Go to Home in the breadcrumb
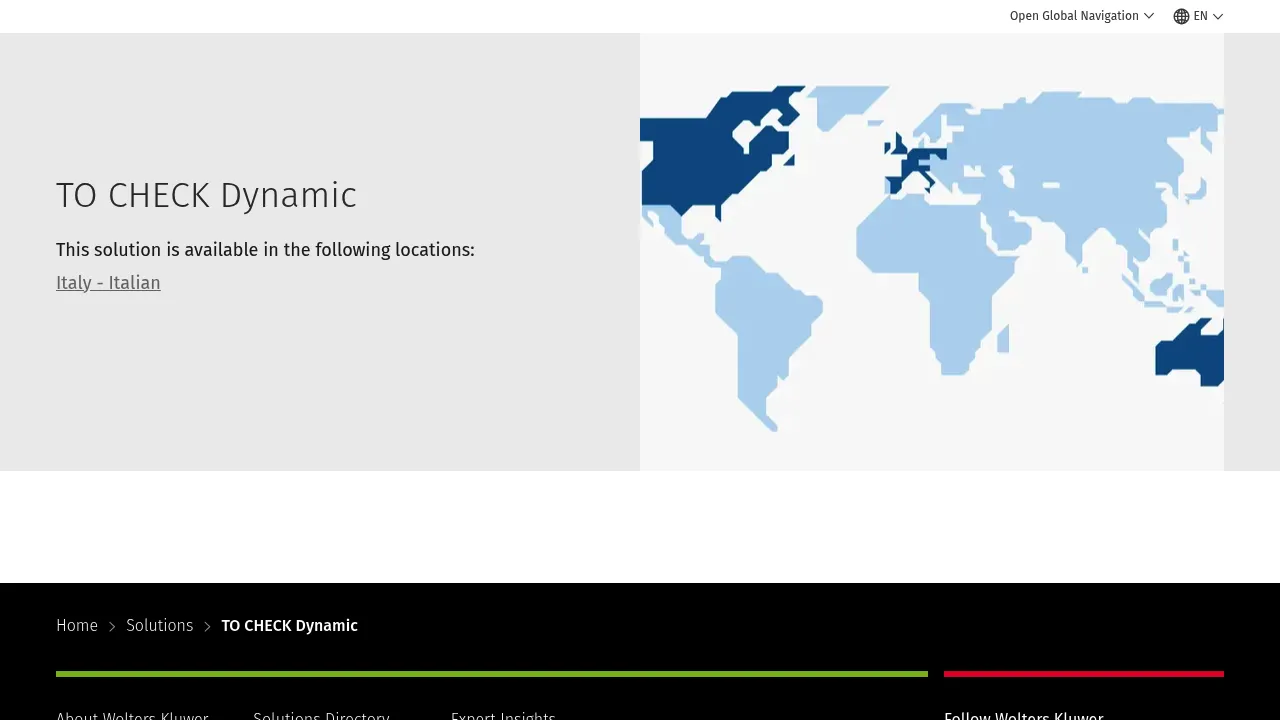Image resolution: width=1280 pixels, height=720 pixels. (77, 626)
